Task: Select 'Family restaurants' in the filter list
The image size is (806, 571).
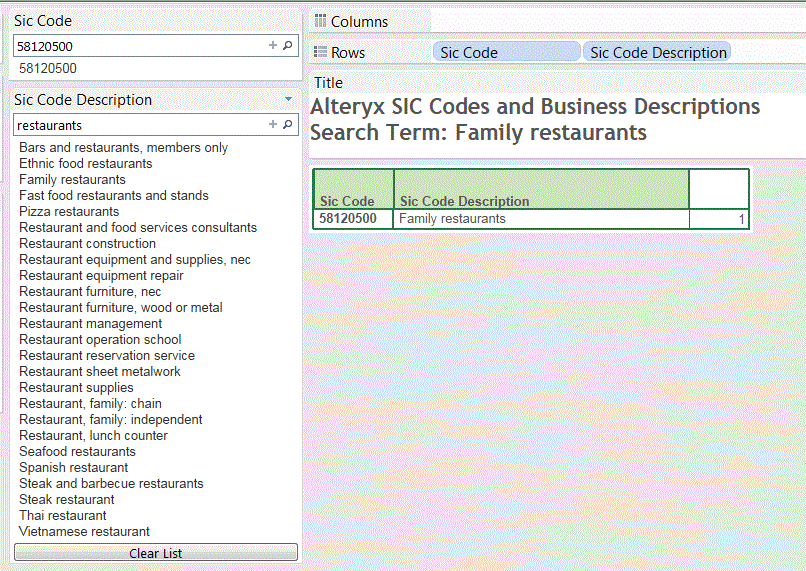Action: click(x=72, y=179)
